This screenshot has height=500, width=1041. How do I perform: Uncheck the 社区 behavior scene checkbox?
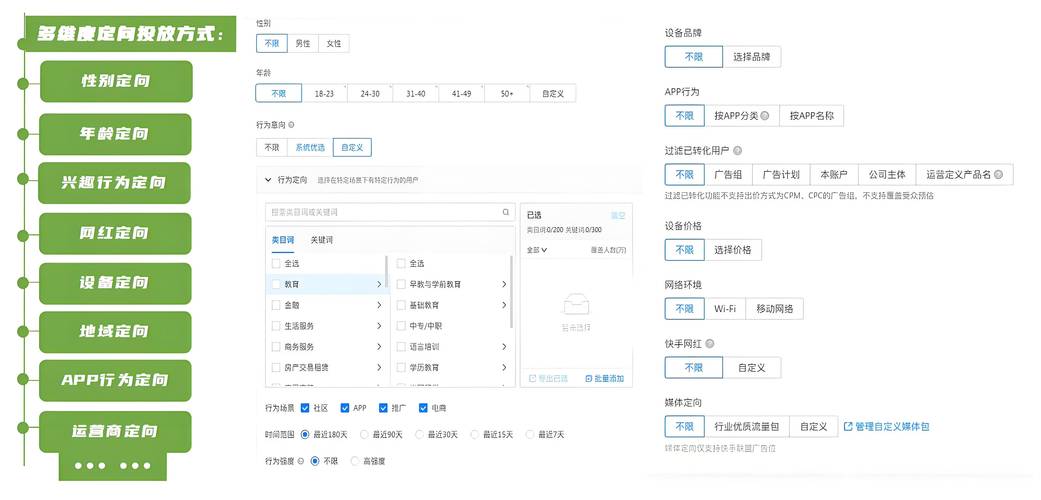[306, 408]
